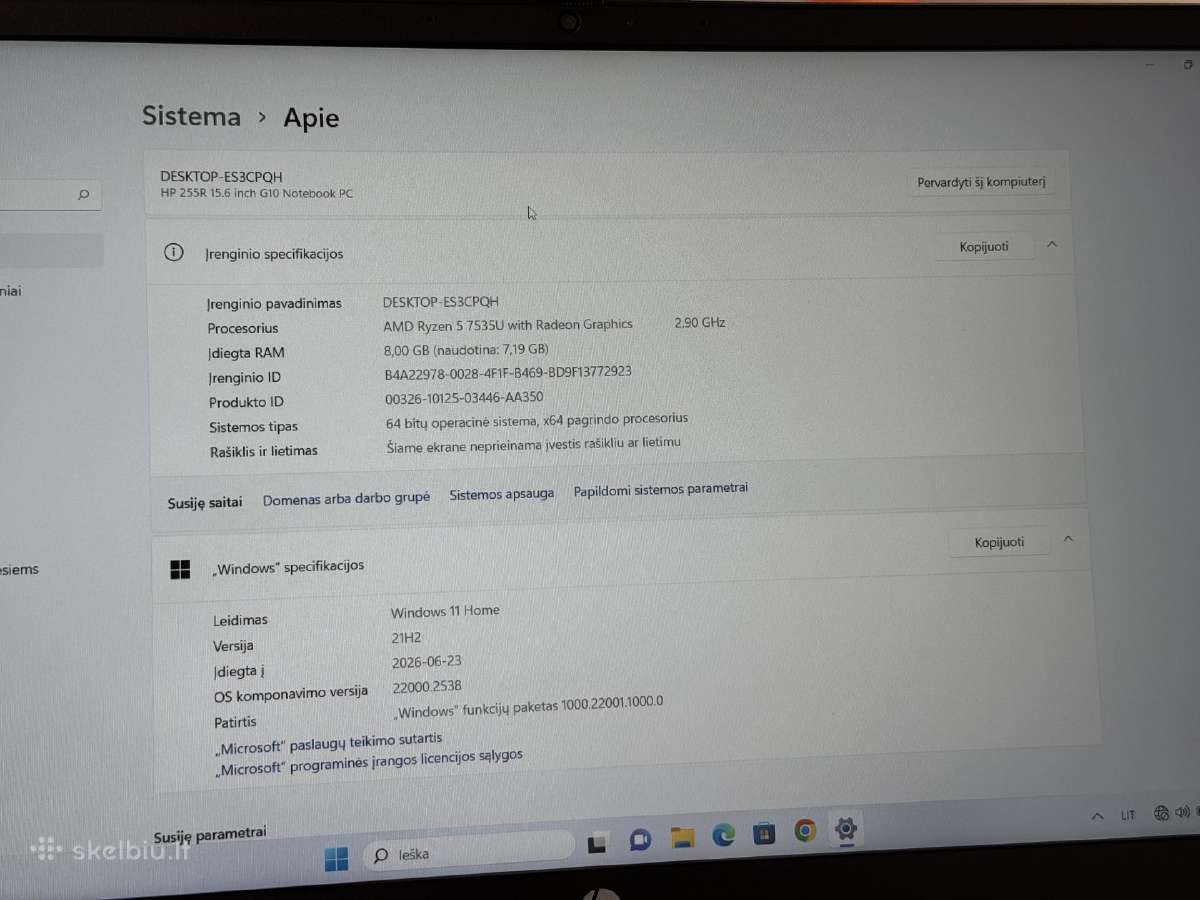Go back to Sistema via breadcrumb
1200x900 pixels.
(x=191, y=116)
